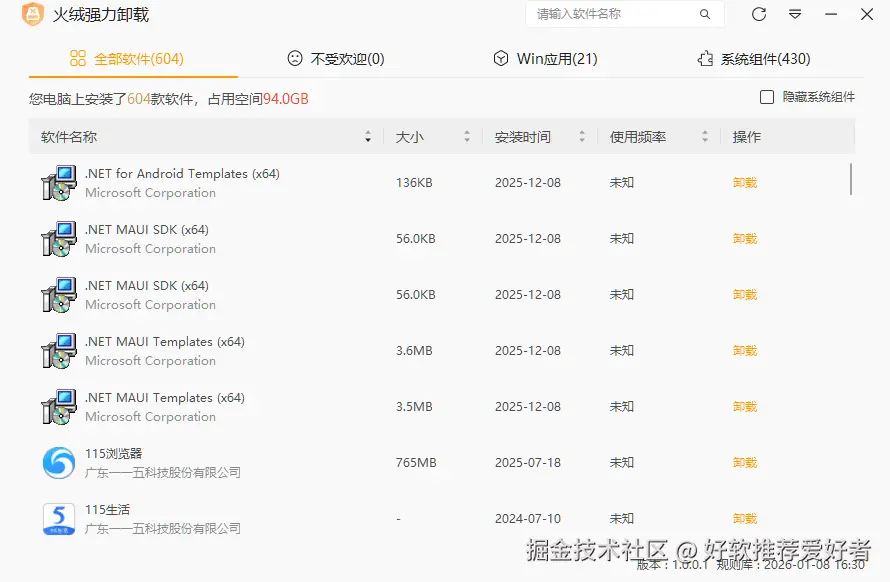The width and height of the screenshot is (890, 582).
Task: Click the 不受欢迎 sad face icon
Action: pos(295,58)
